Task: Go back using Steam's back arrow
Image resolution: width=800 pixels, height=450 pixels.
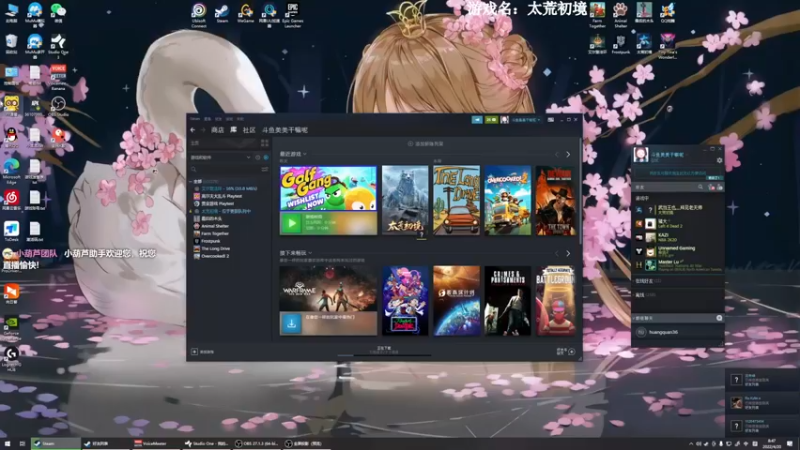Action: (193, 130)
